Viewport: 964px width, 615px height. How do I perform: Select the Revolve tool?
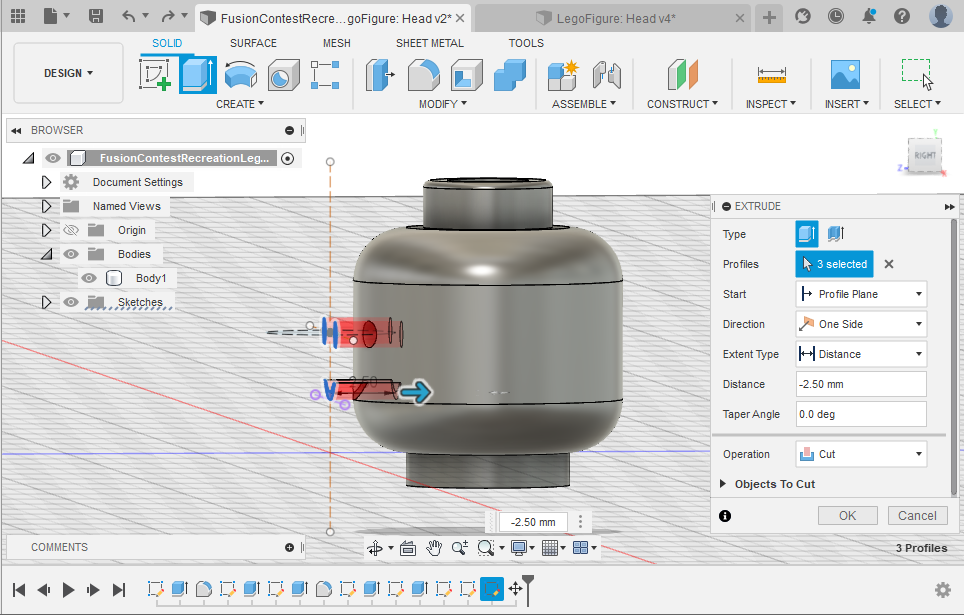pos(240,74)
